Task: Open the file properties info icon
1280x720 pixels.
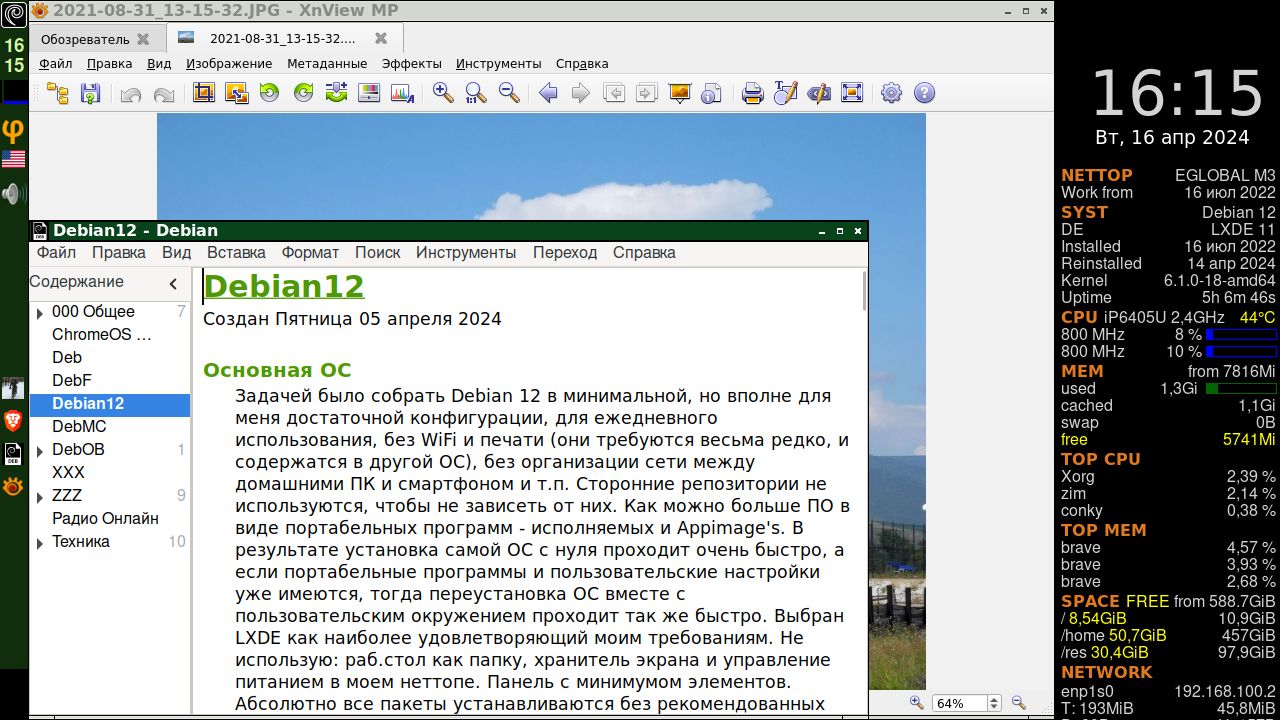Action: 712,93
